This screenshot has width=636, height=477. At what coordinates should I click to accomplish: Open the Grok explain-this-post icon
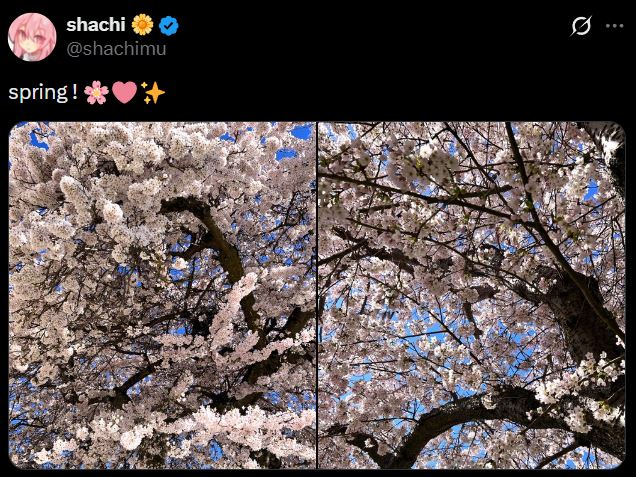coord(581,26)
